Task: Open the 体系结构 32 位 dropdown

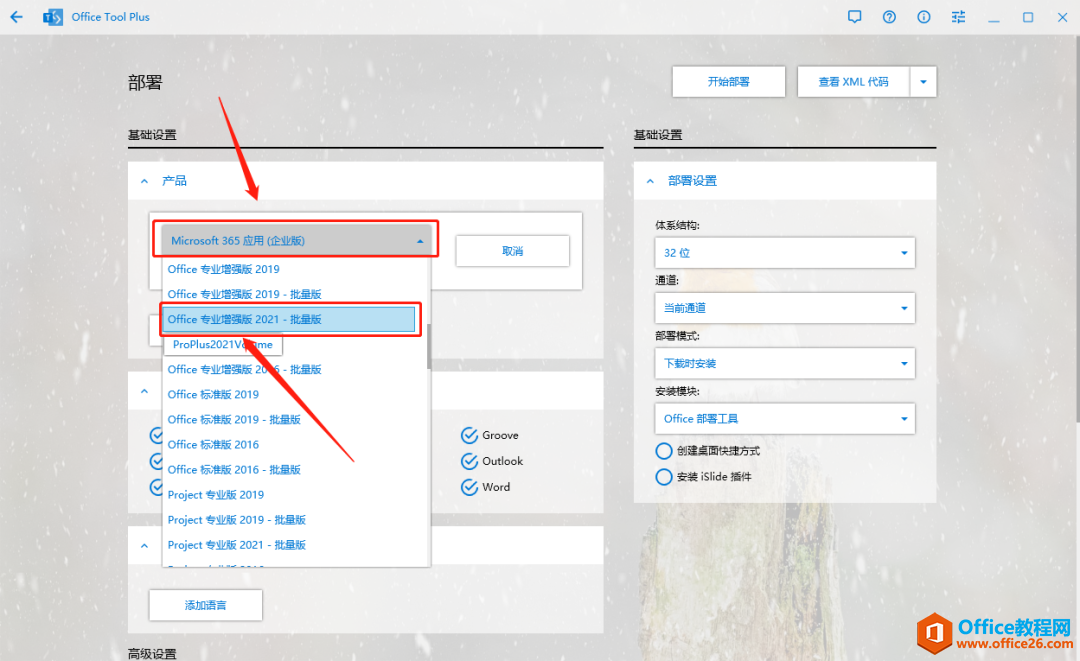Action: tap(785, 253)
